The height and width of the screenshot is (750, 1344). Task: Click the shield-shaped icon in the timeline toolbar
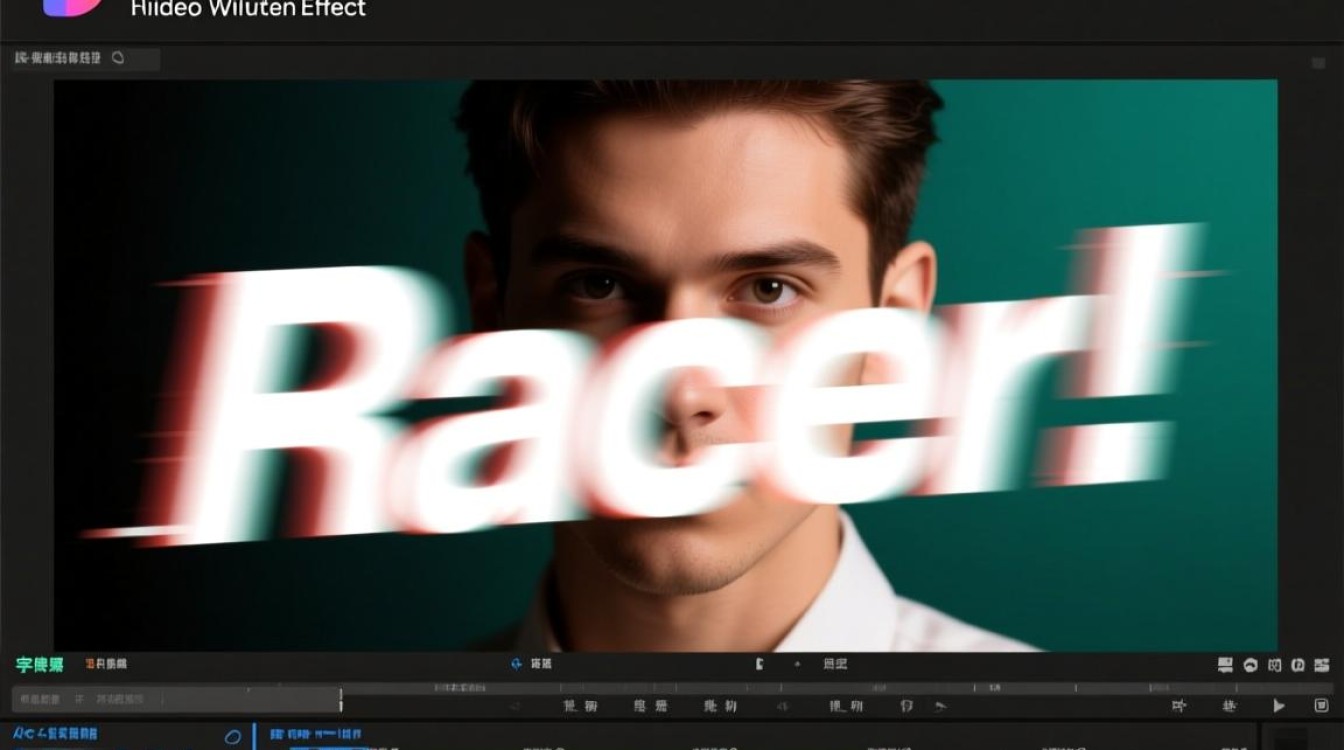click(906, 706)
